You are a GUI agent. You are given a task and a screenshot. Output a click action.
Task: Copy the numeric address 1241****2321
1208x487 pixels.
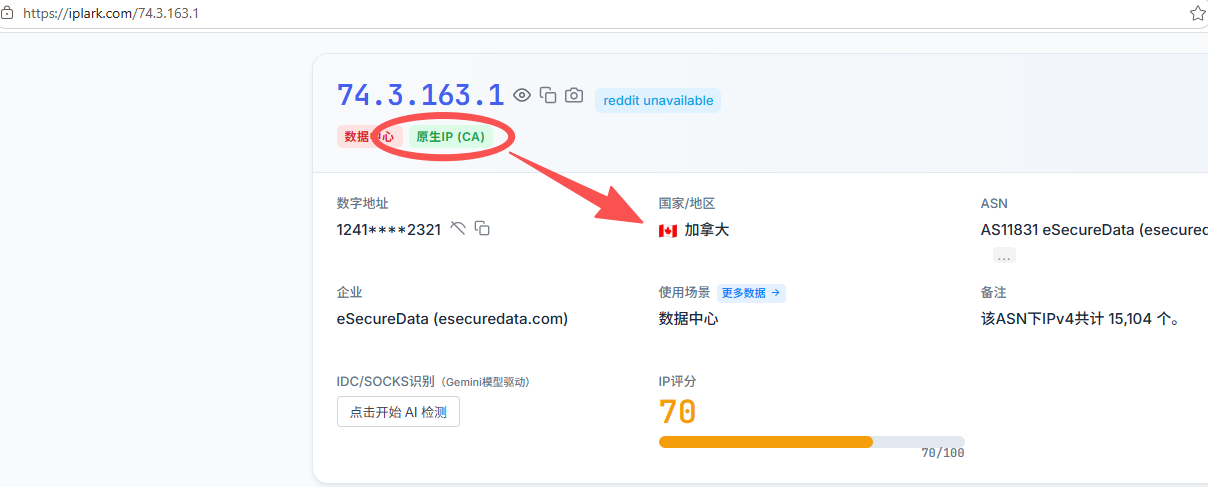tap(482, 229)
